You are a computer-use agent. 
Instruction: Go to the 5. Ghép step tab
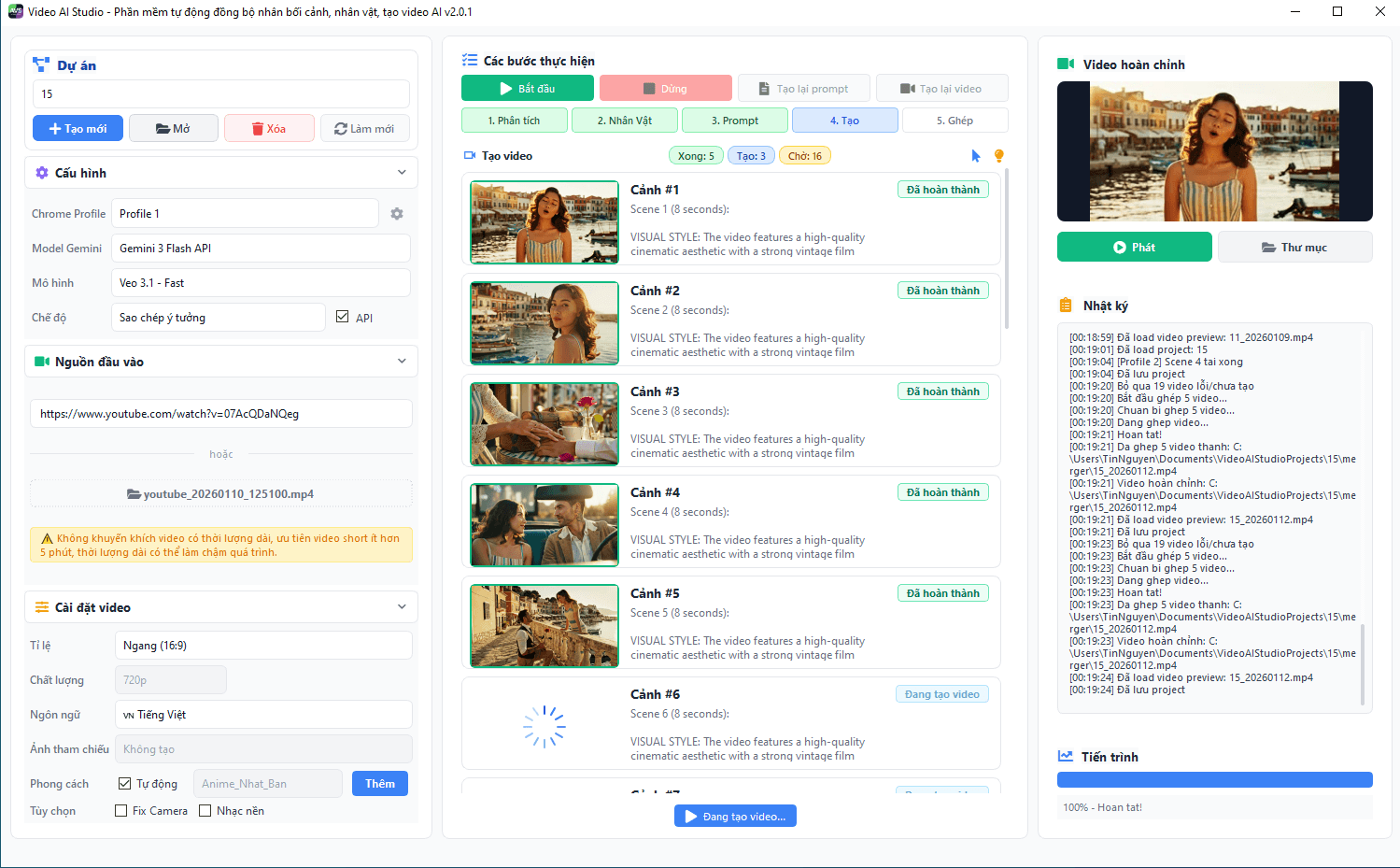(954, 121)
